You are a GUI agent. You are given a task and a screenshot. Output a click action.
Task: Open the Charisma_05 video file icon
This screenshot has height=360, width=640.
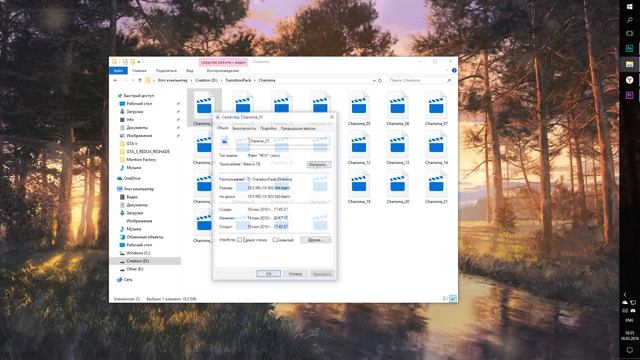[359, 104]
